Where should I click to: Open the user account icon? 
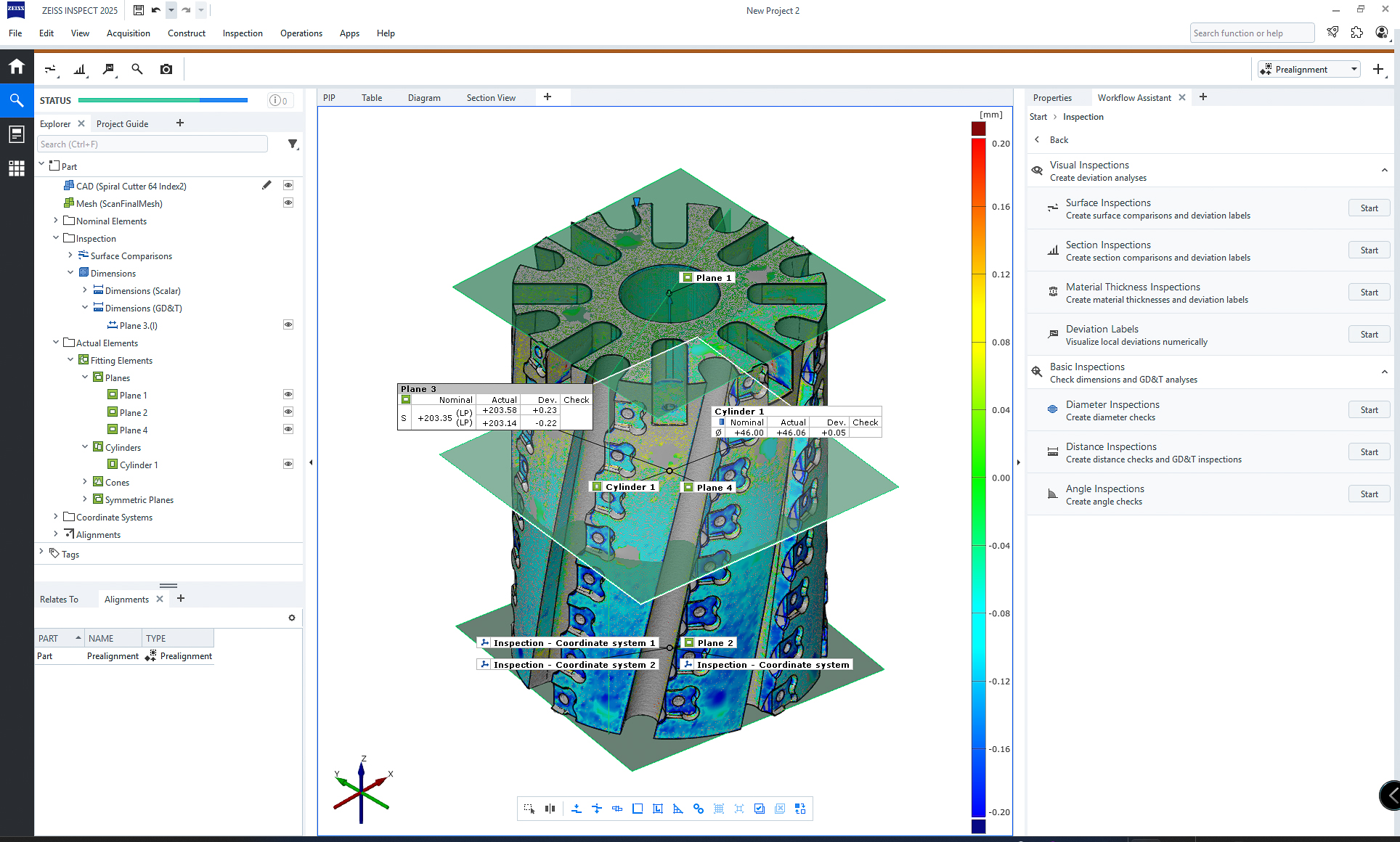[x=1382, y=33]
